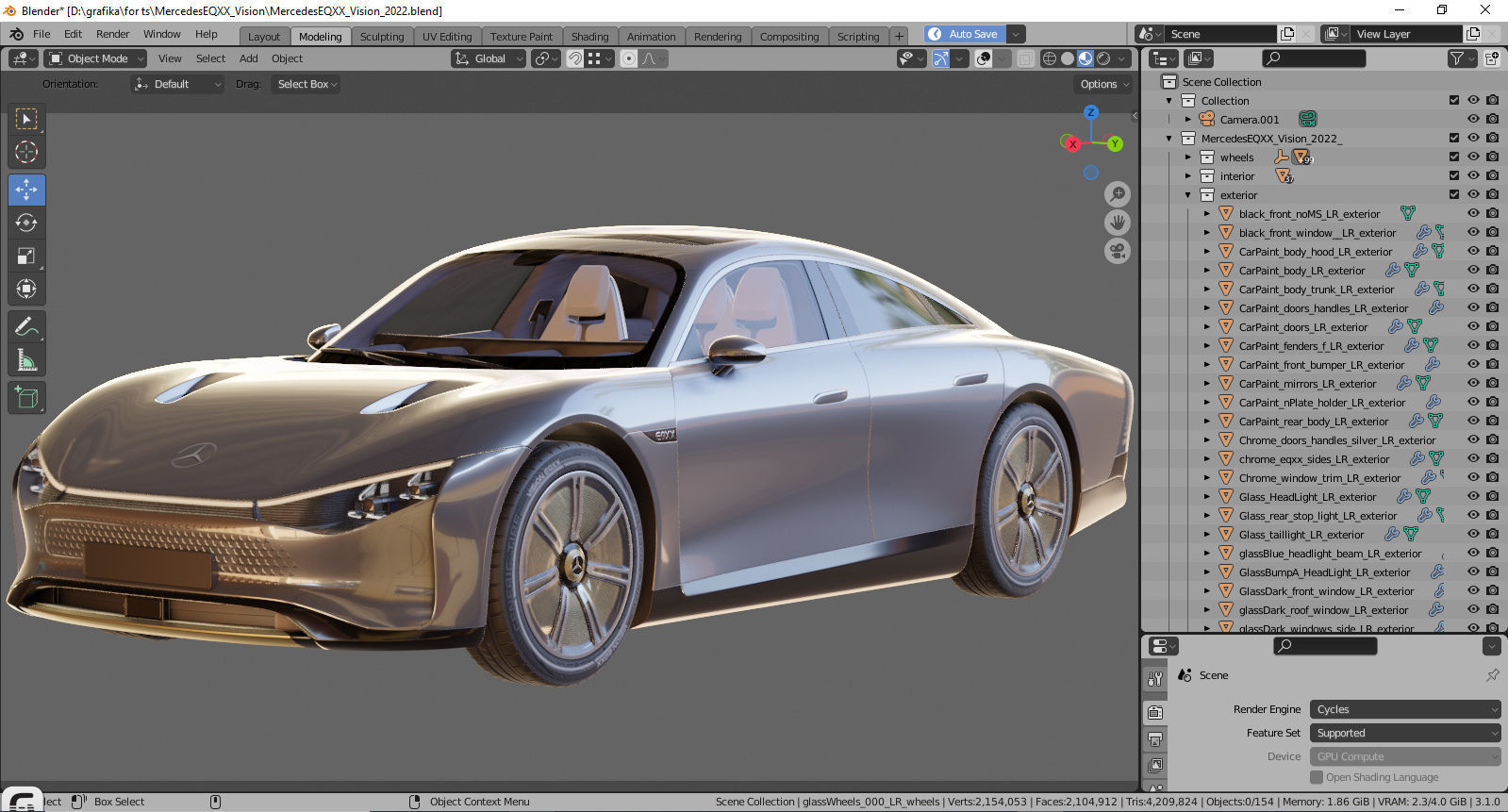Viewport: 1508px width, 812px height.
Task: Open the Orientation Default dropdown
Action: click(177, 84)
